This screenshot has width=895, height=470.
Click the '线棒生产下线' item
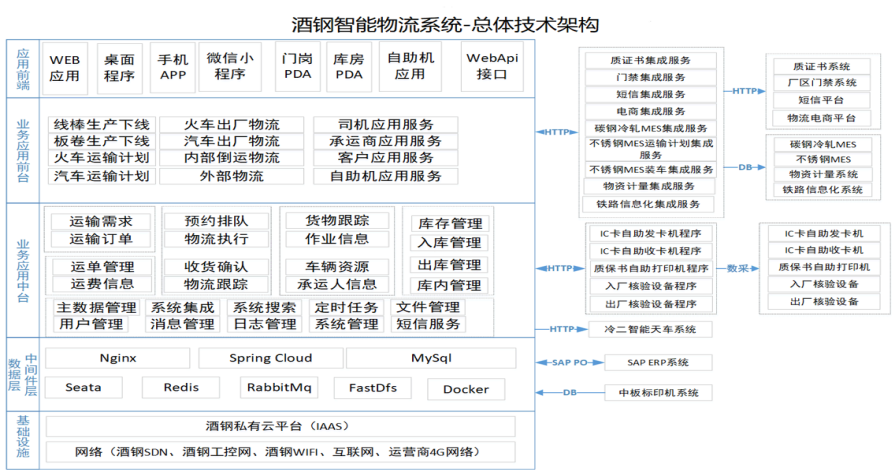102,124
